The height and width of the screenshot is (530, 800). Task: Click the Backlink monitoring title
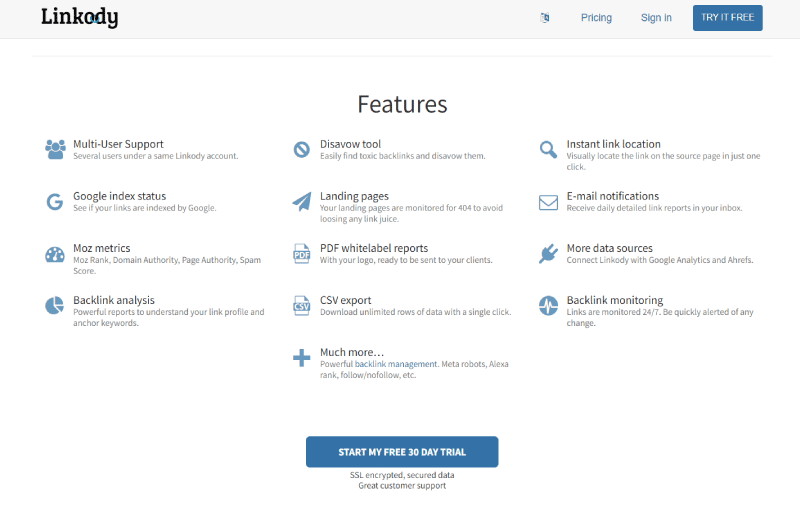pyautogui.click(x=615, y=300)
